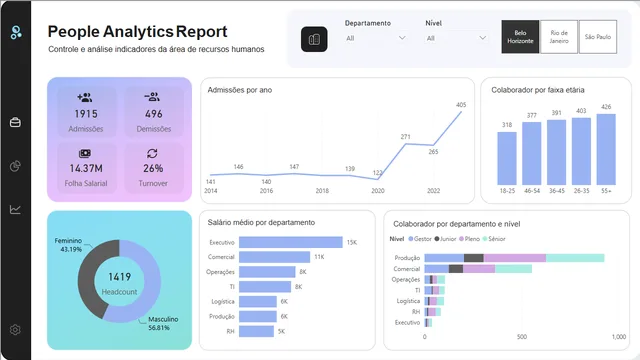640x360 pixels.
Task: Select the Belo Horizonte city filter
Action: pos(520,37)
